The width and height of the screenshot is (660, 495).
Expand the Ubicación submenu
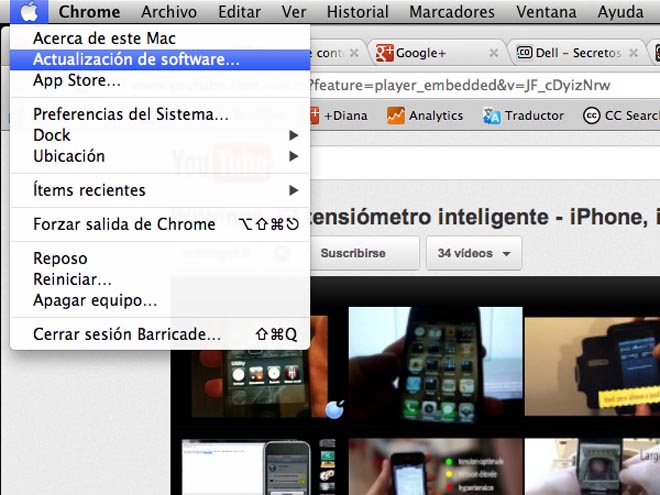coord(294,156)
